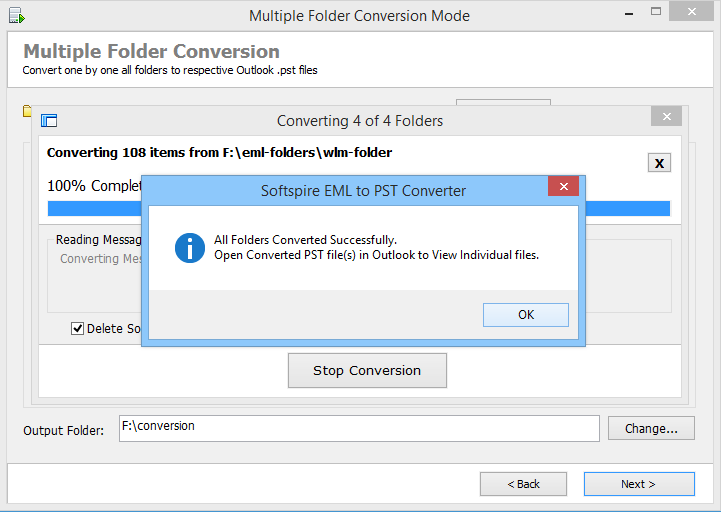
Task: Close the Multiple Folder Conversion Mode window
Action: point(691,12)
